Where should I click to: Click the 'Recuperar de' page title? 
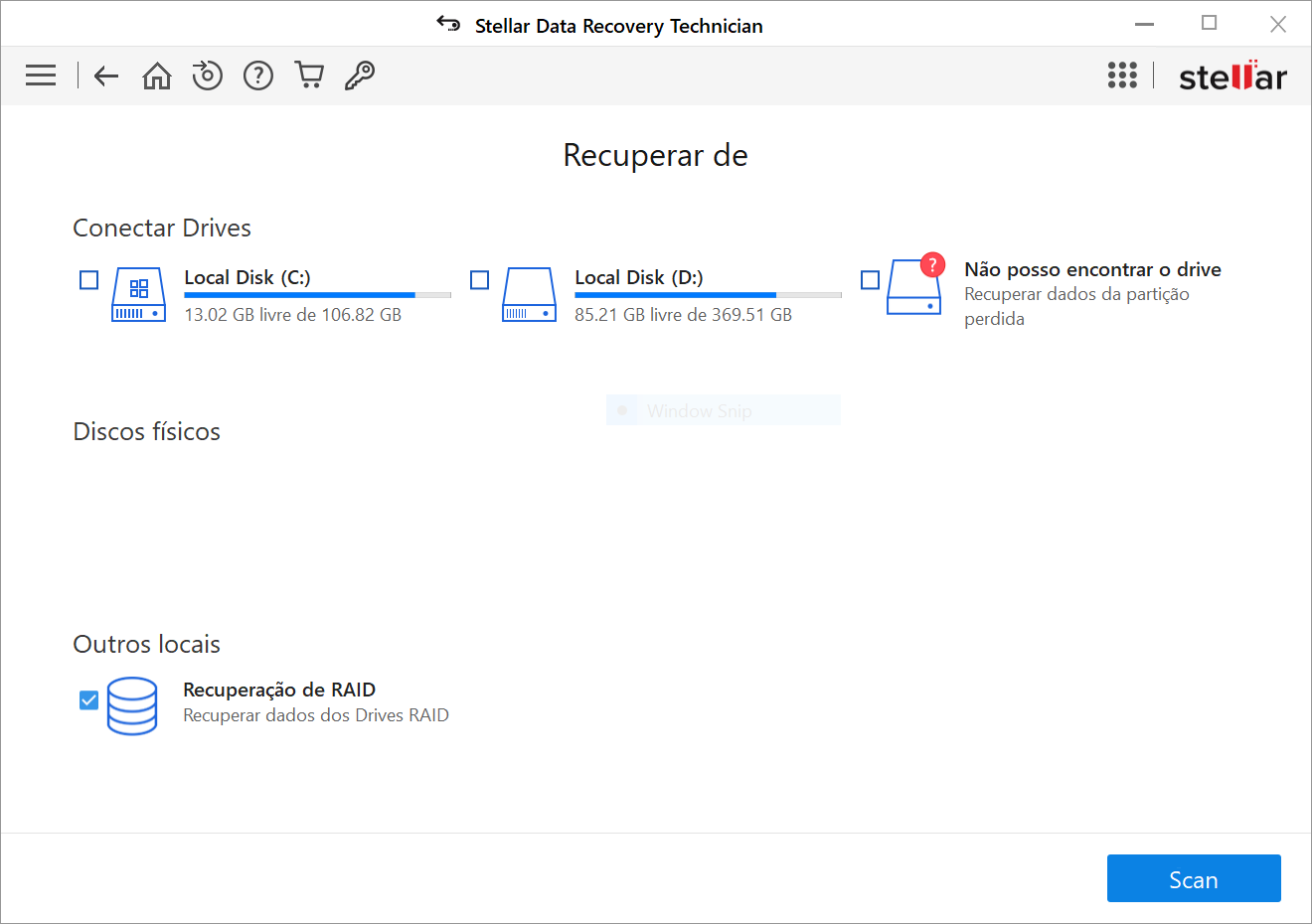tap(656, 155)
